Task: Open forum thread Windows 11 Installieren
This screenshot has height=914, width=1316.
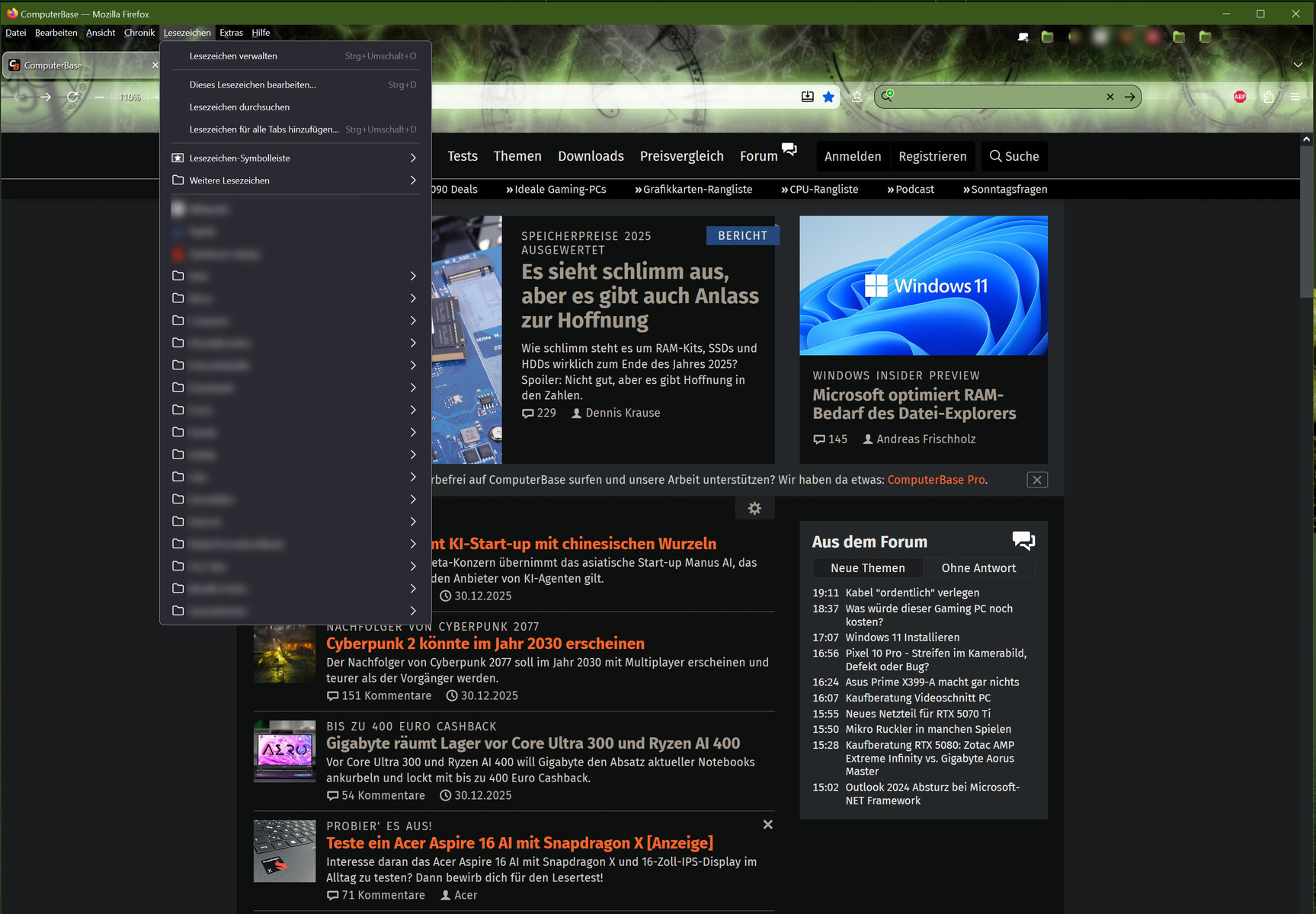Action: tap(902, 638)
